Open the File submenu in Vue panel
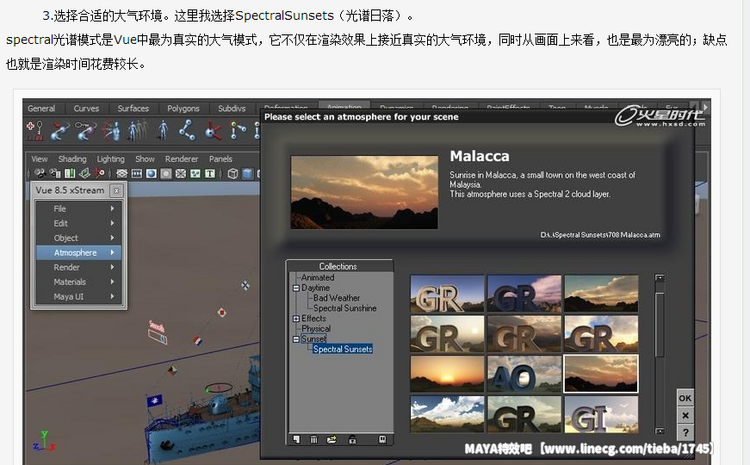 coord(79,209)
